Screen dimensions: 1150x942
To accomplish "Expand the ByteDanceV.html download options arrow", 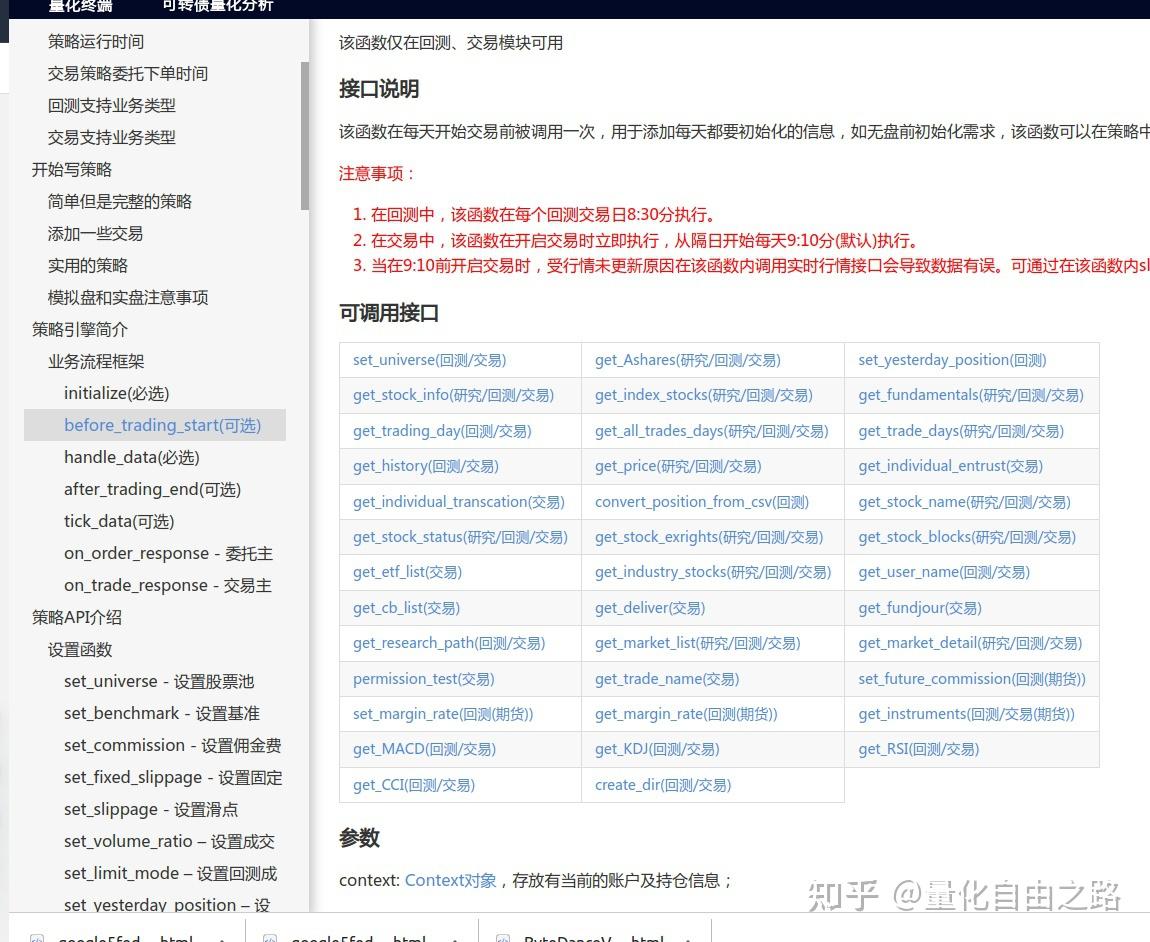I will pos(688,938).
